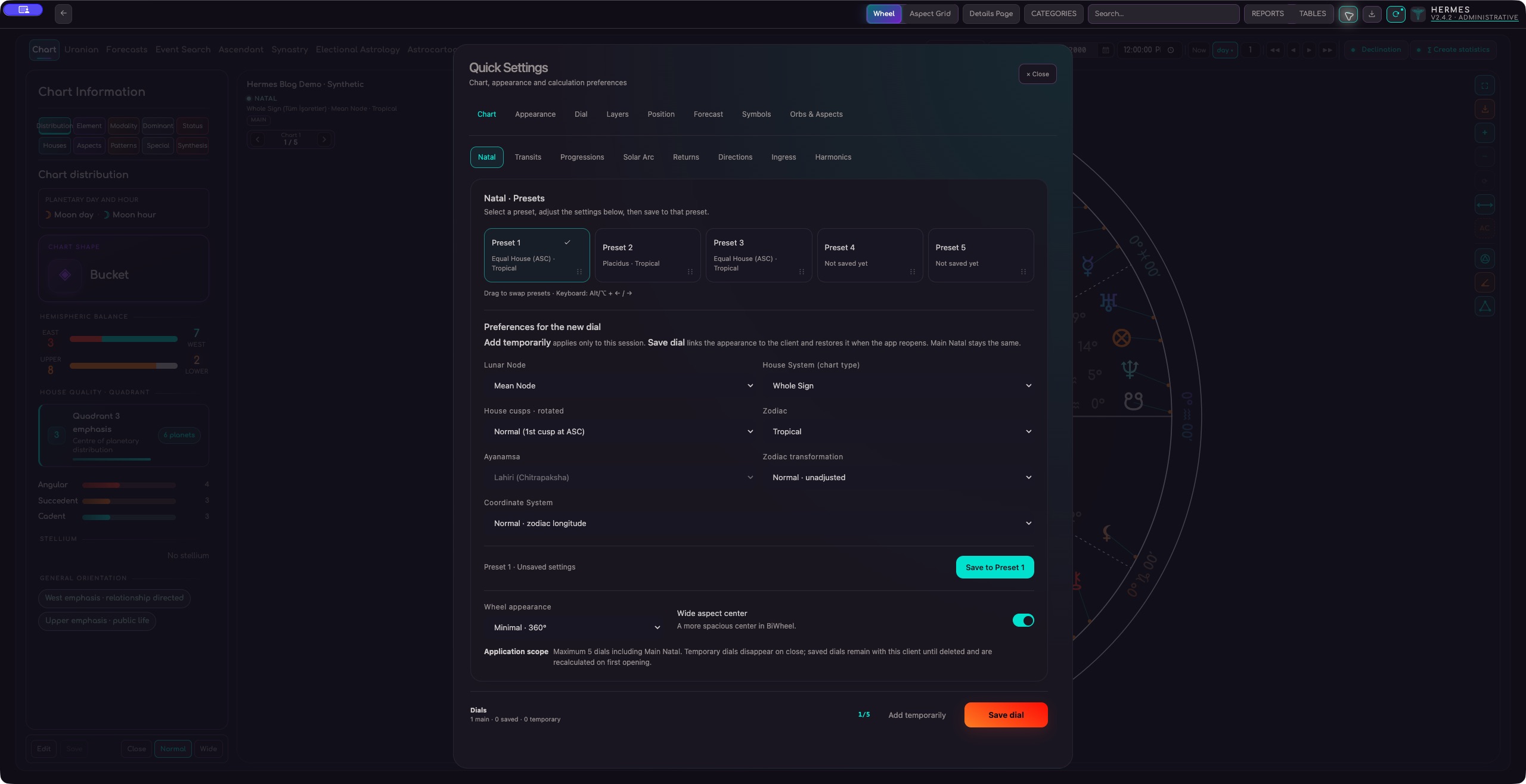Click Add temporarily
Image resolution: width=1526 pixels, height=784 pixels.
pyautogui.click(x=917, y=715)
